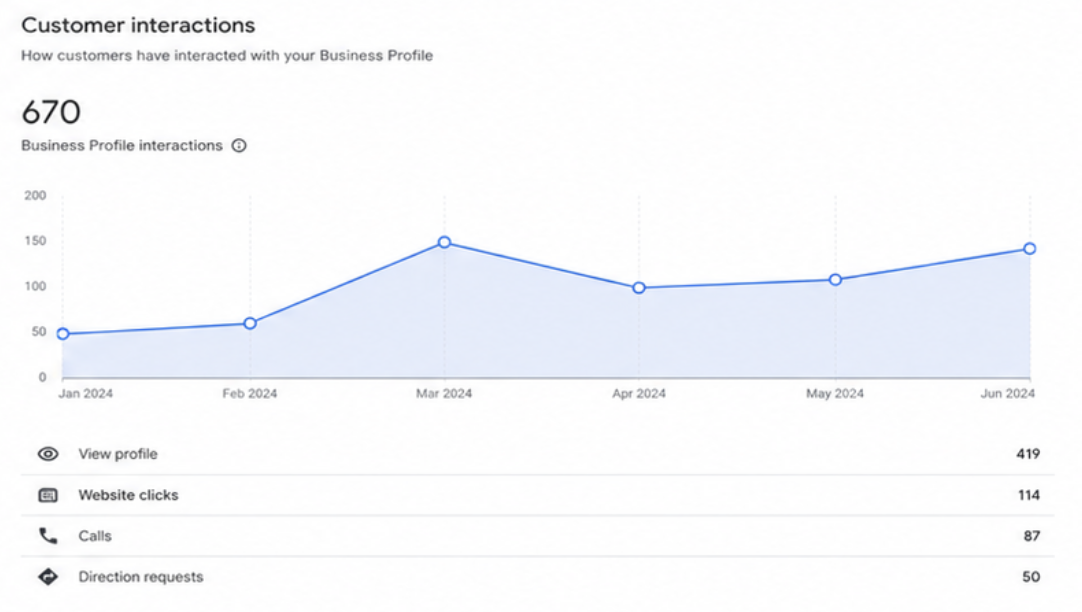The width and height of the screenshot is (1082, 612).
Task: Click the May 2024 axis label
Action: click(835, 394)
